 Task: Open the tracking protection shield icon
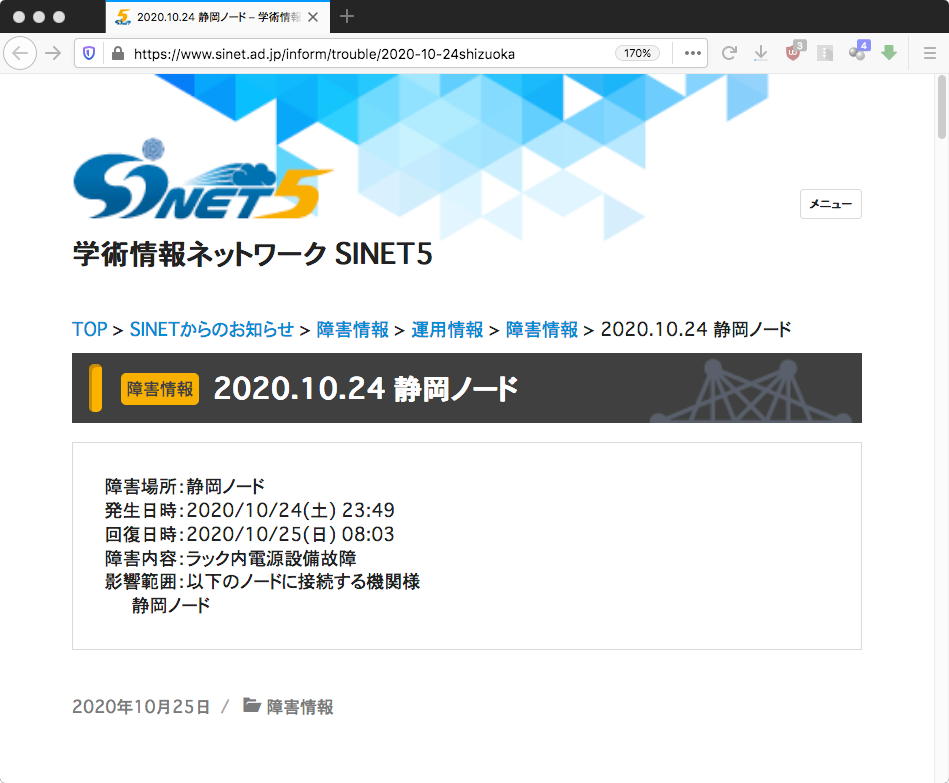tap(89, 53)
